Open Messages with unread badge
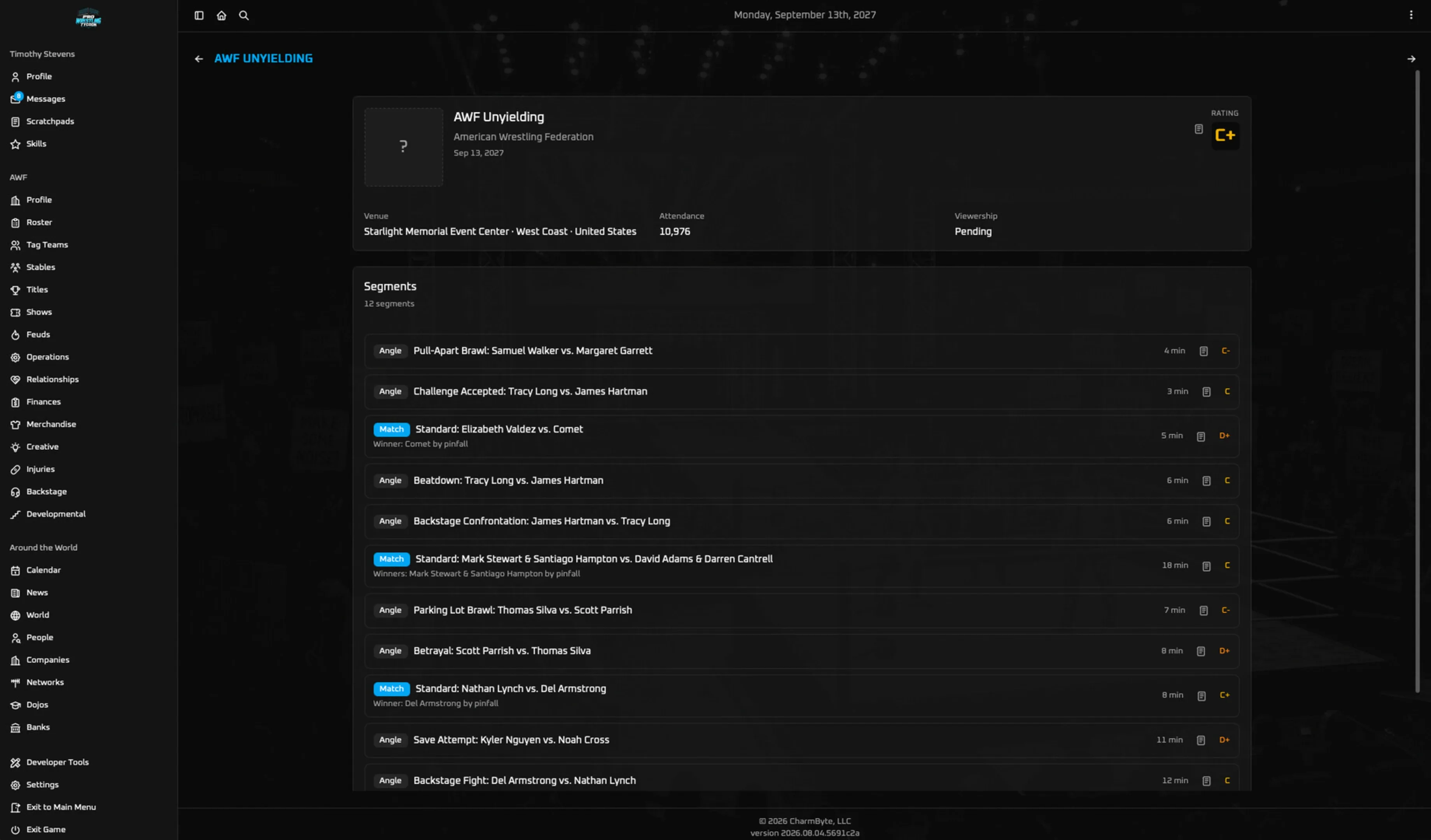Image resolution: width=1431 pixels, height=840 pixels. [45, 99]
